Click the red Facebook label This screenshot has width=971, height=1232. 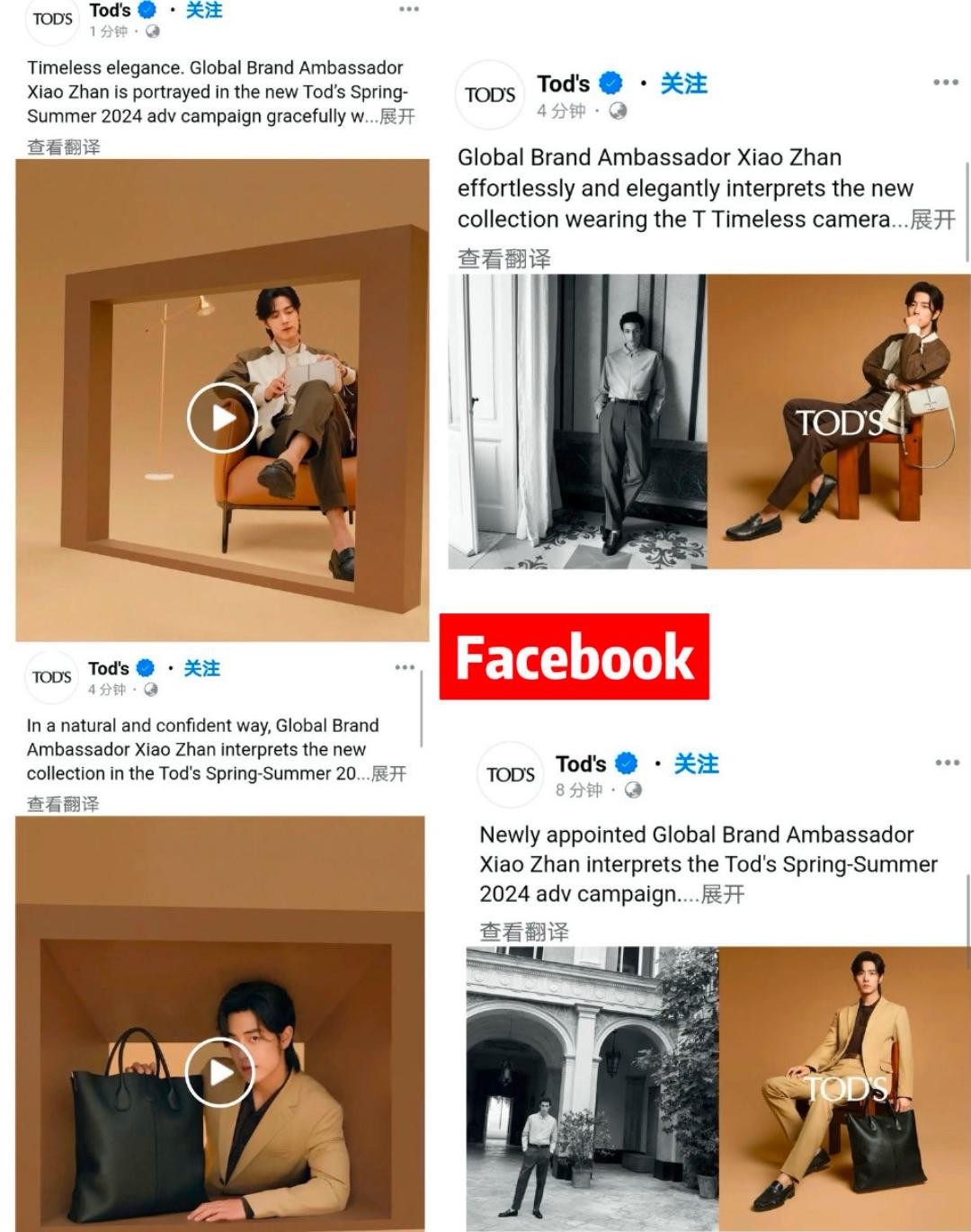[575, 656]
